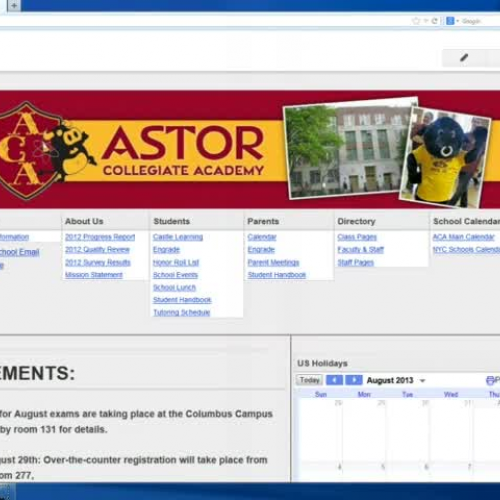
Task: Open the history dropdown arrow beside the star
Action: point(426,21)
